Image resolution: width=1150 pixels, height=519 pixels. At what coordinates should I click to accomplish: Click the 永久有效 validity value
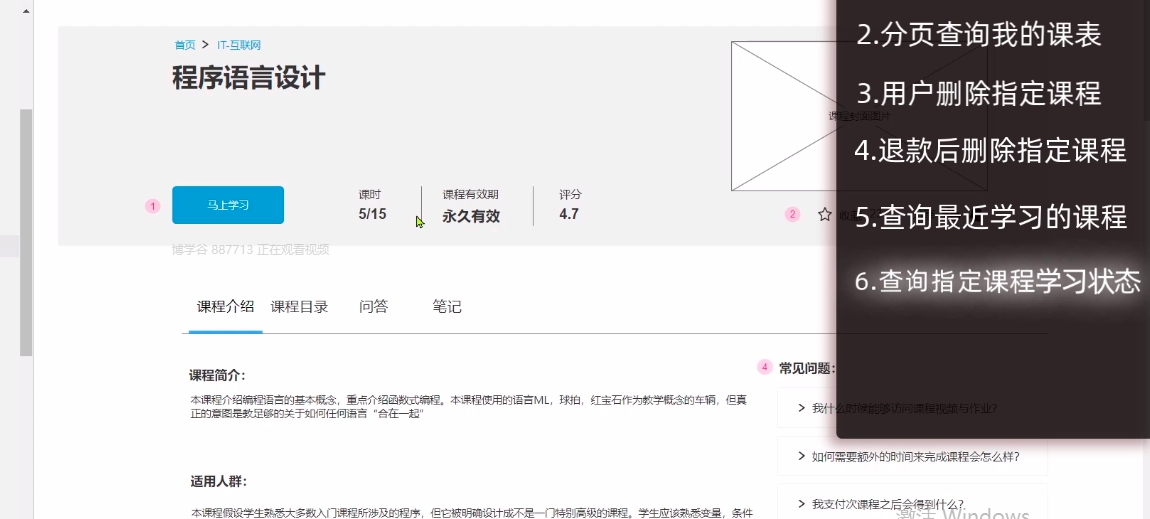coord(471,216)
